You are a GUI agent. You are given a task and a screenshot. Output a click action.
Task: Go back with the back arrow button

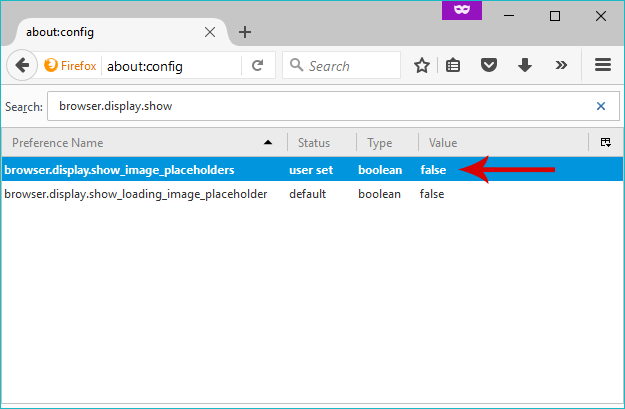(x=22, y=65)
